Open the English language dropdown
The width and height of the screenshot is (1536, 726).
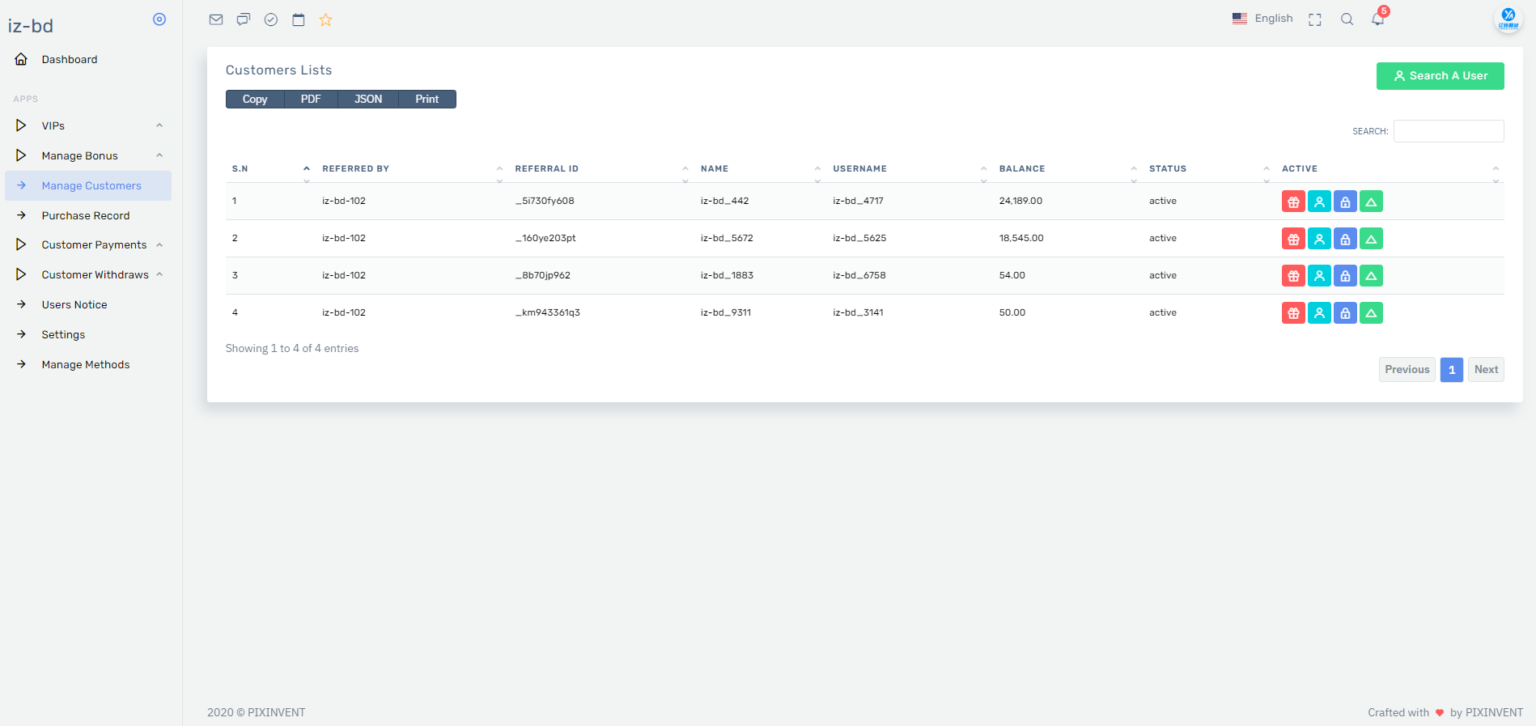pyautogui.click(x=1262, y=18)
